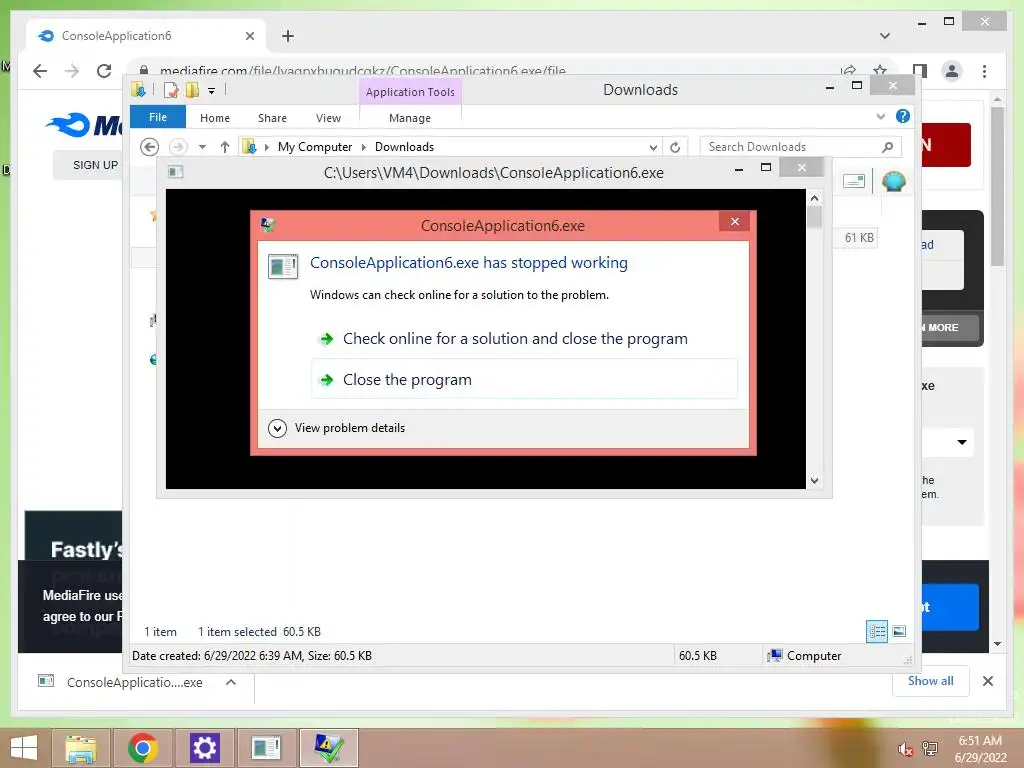Expand the explorer ribbon chevron

[x=880, y=116]
